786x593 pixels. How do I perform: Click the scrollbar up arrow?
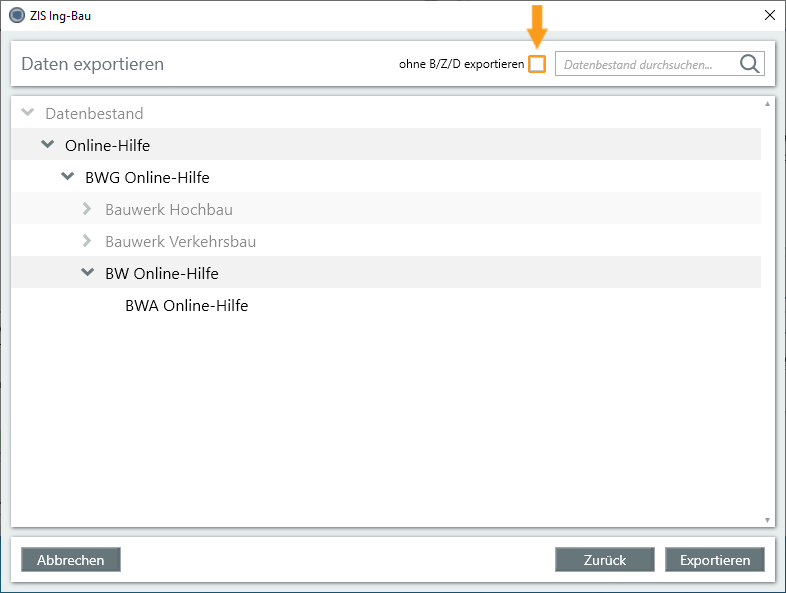(767, 104)
